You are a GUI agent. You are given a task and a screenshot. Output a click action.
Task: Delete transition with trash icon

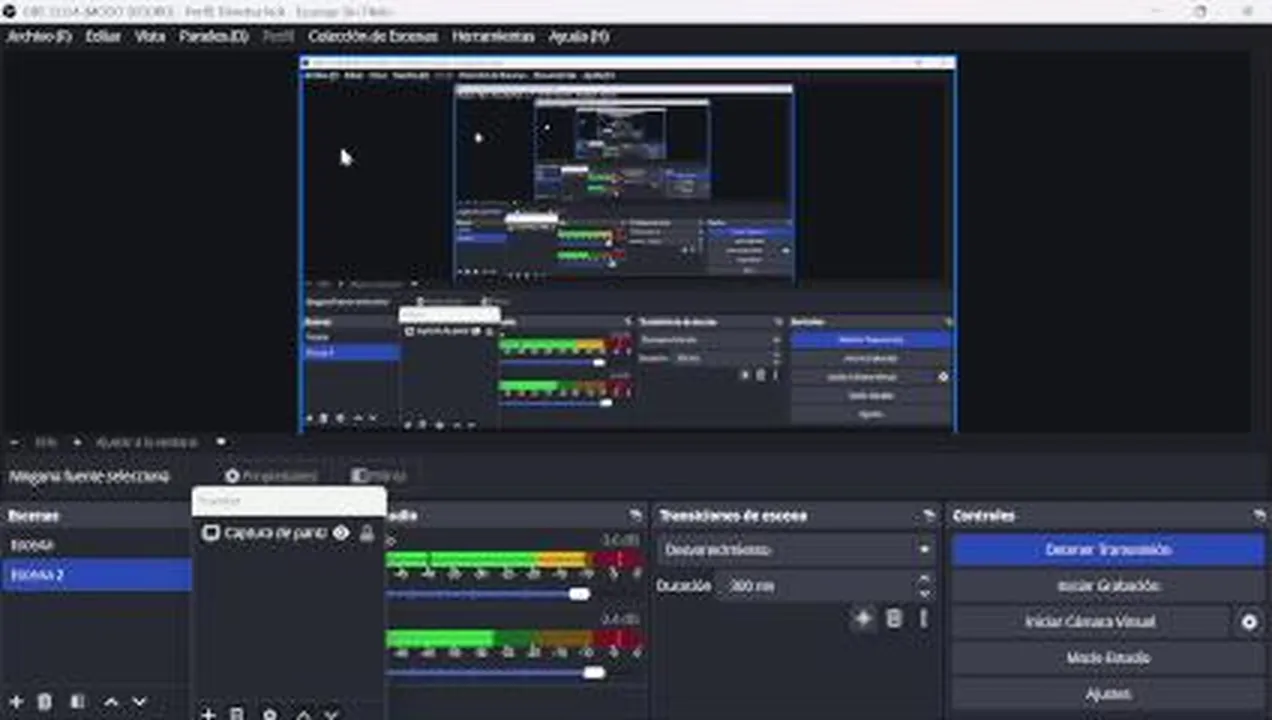[x=894, y=619]
